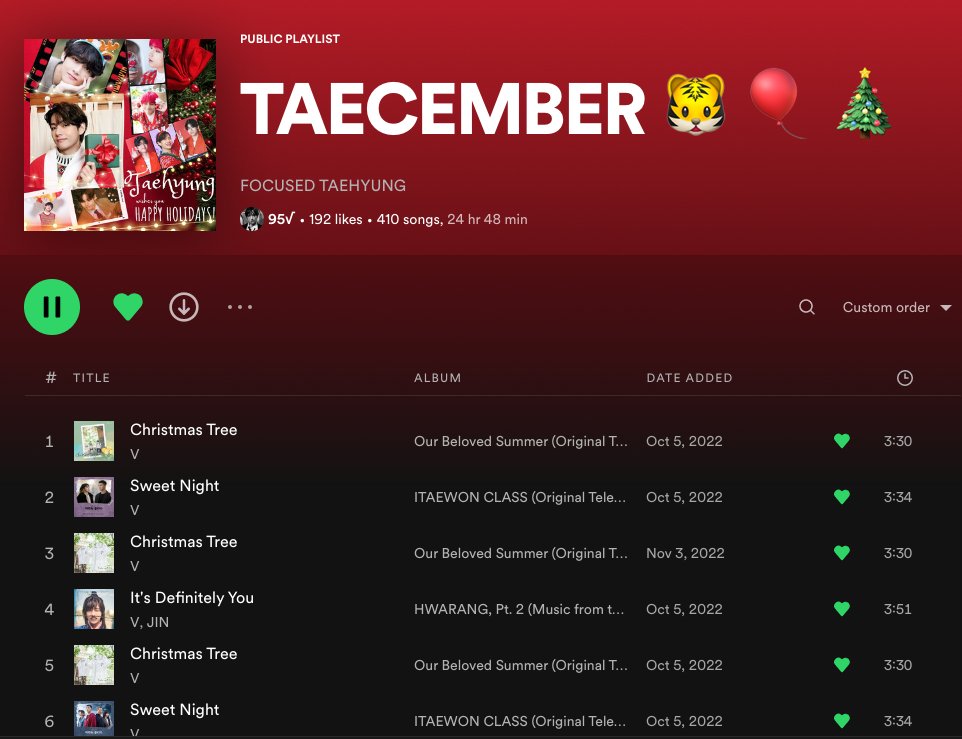Visit the 95√ user profile link
This screenshot has height=739, width=962.
pyautogui.click(x=281, y=219)
